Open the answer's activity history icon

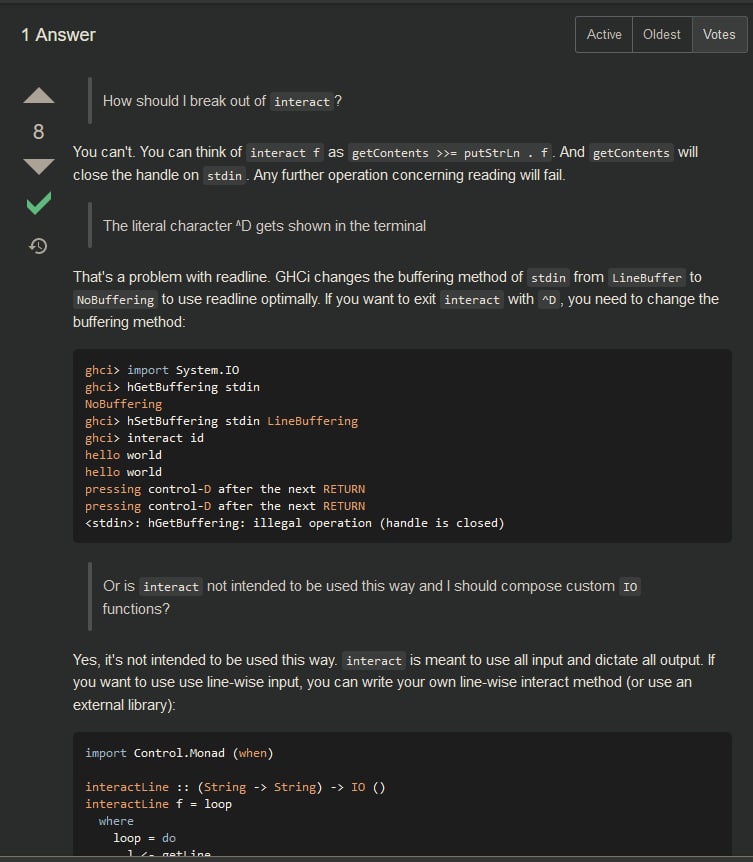(38, 245)
